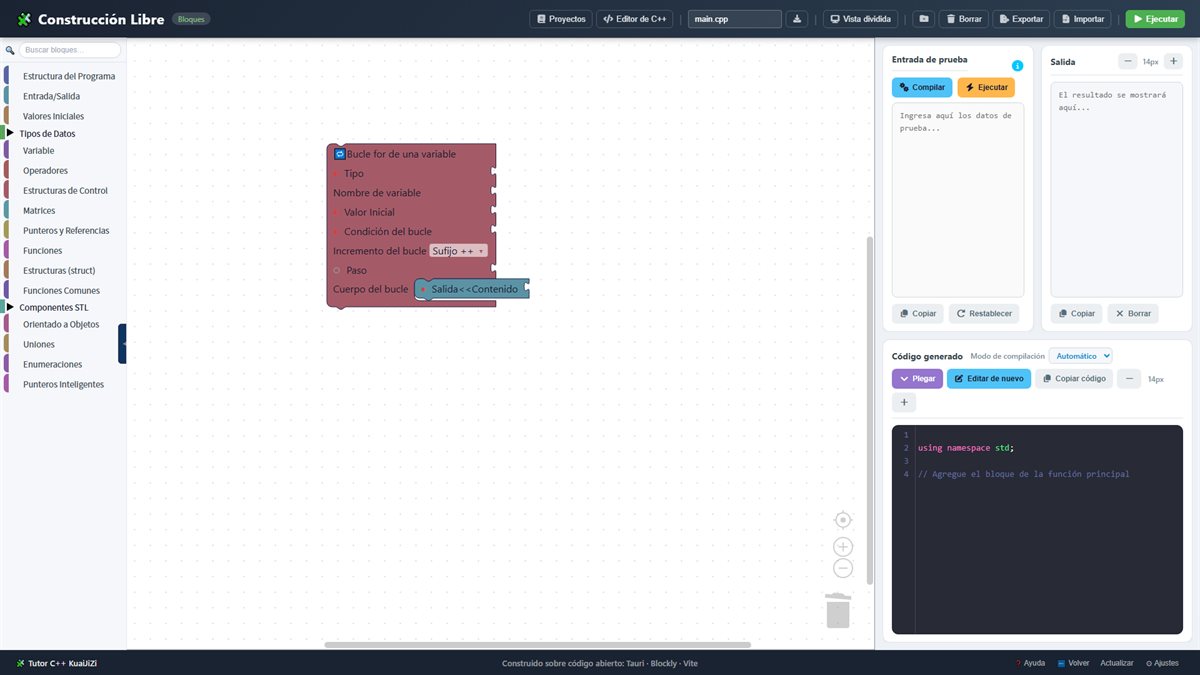Expand the Tipos de Datos category

pyautogui.click(x=46, y=133)
